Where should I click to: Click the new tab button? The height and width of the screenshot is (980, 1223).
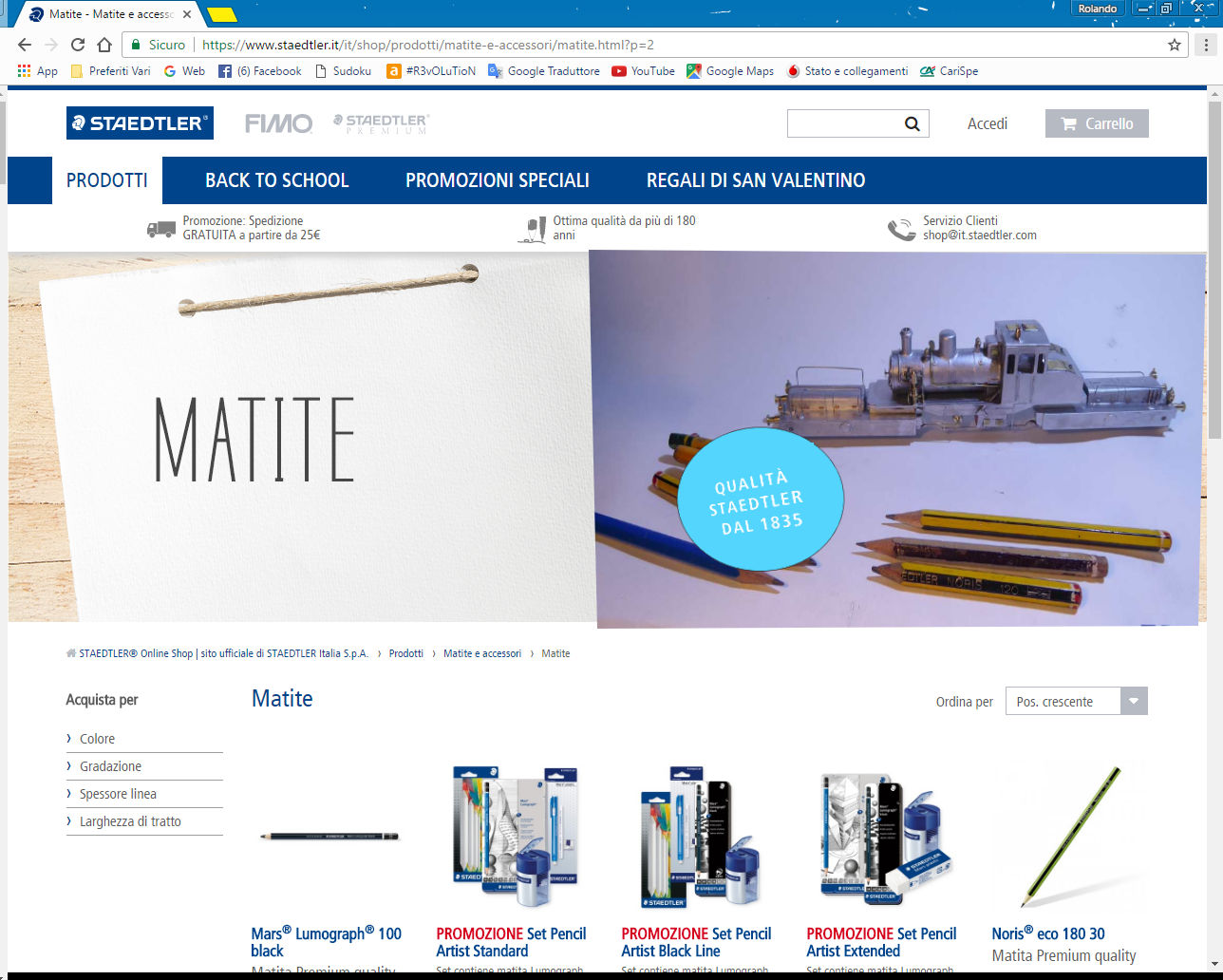[x=221, y=15]
